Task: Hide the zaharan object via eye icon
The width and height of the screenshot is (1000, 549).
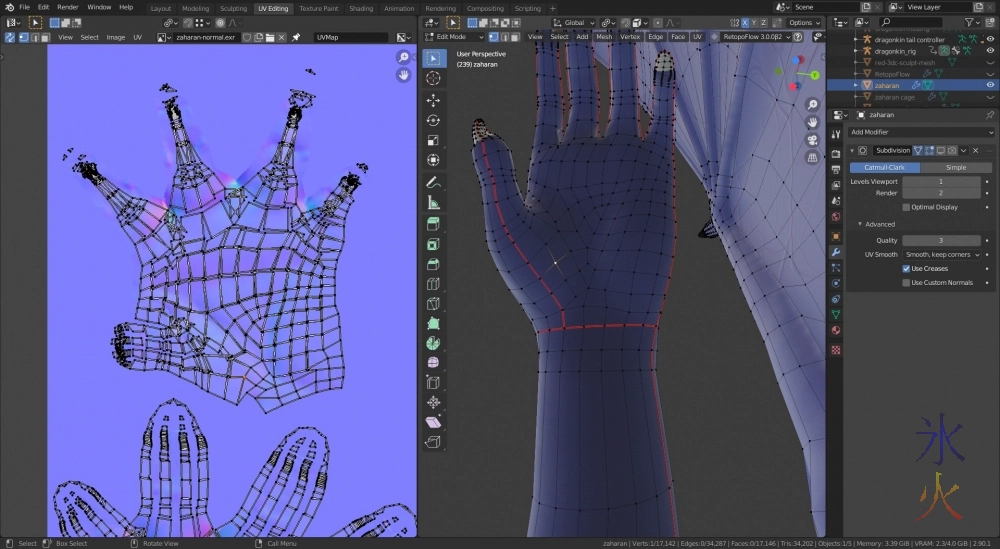Action: (990, 85)
